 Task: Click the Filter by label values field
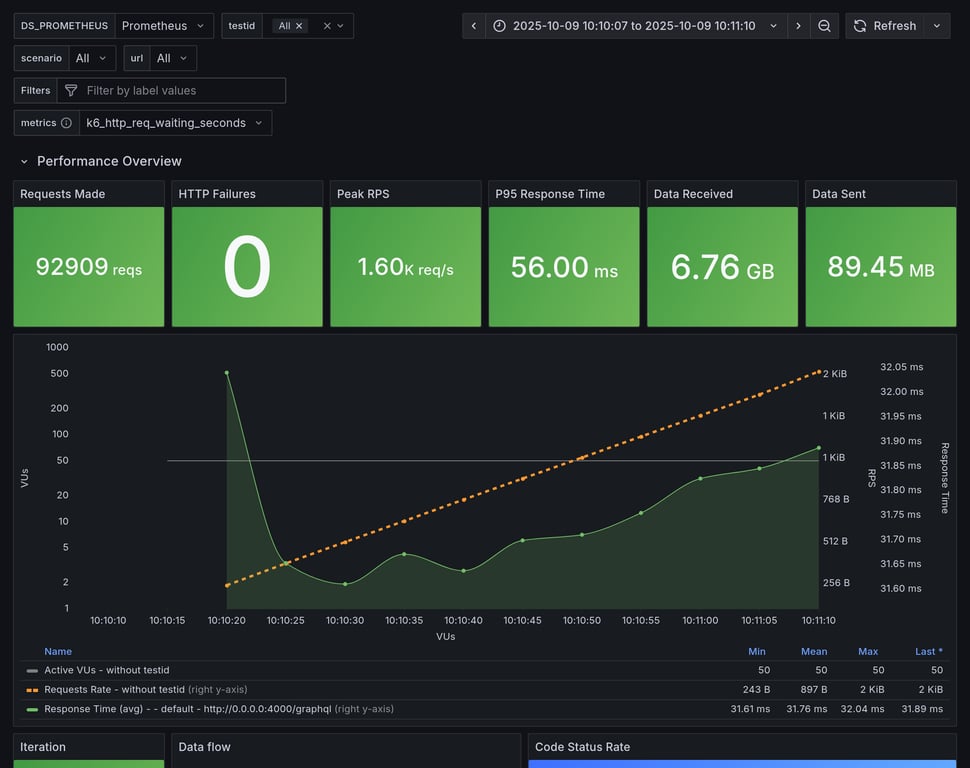tap(171, 90)
